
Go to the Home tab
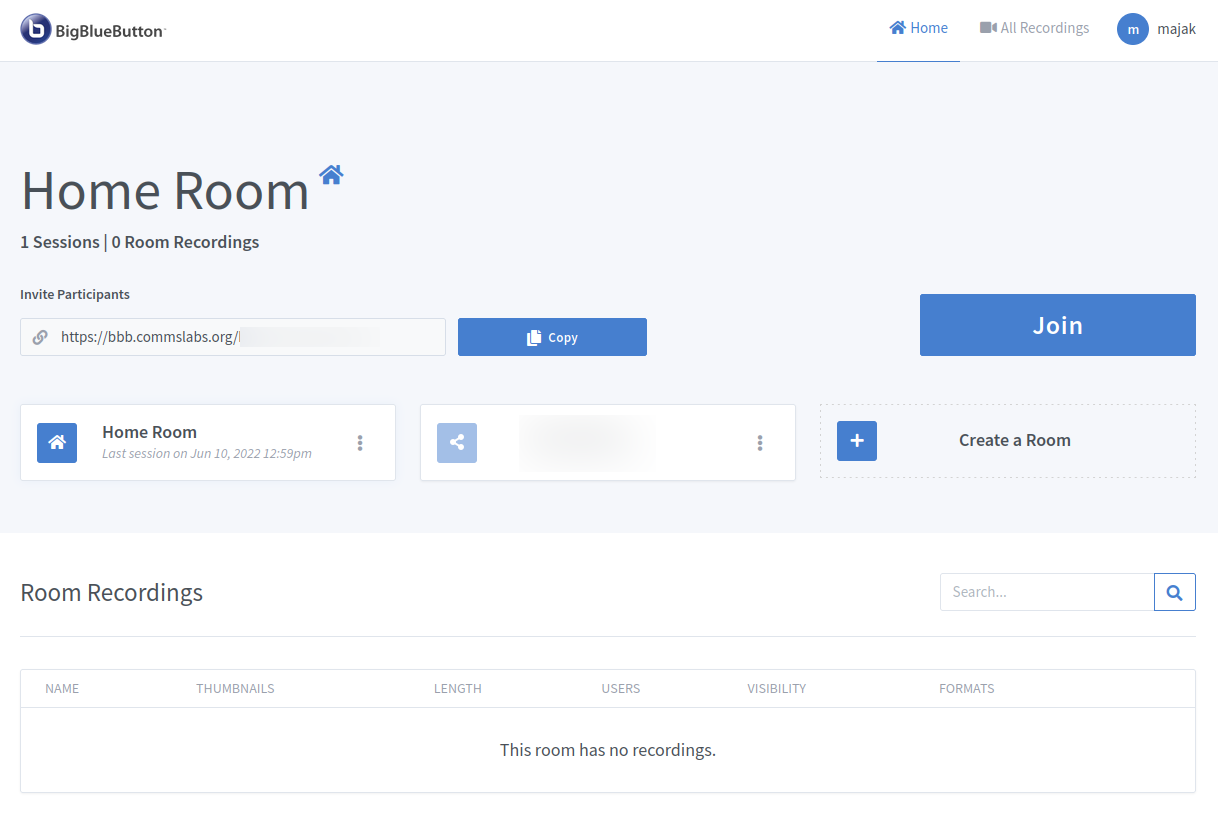click(918, 28)
